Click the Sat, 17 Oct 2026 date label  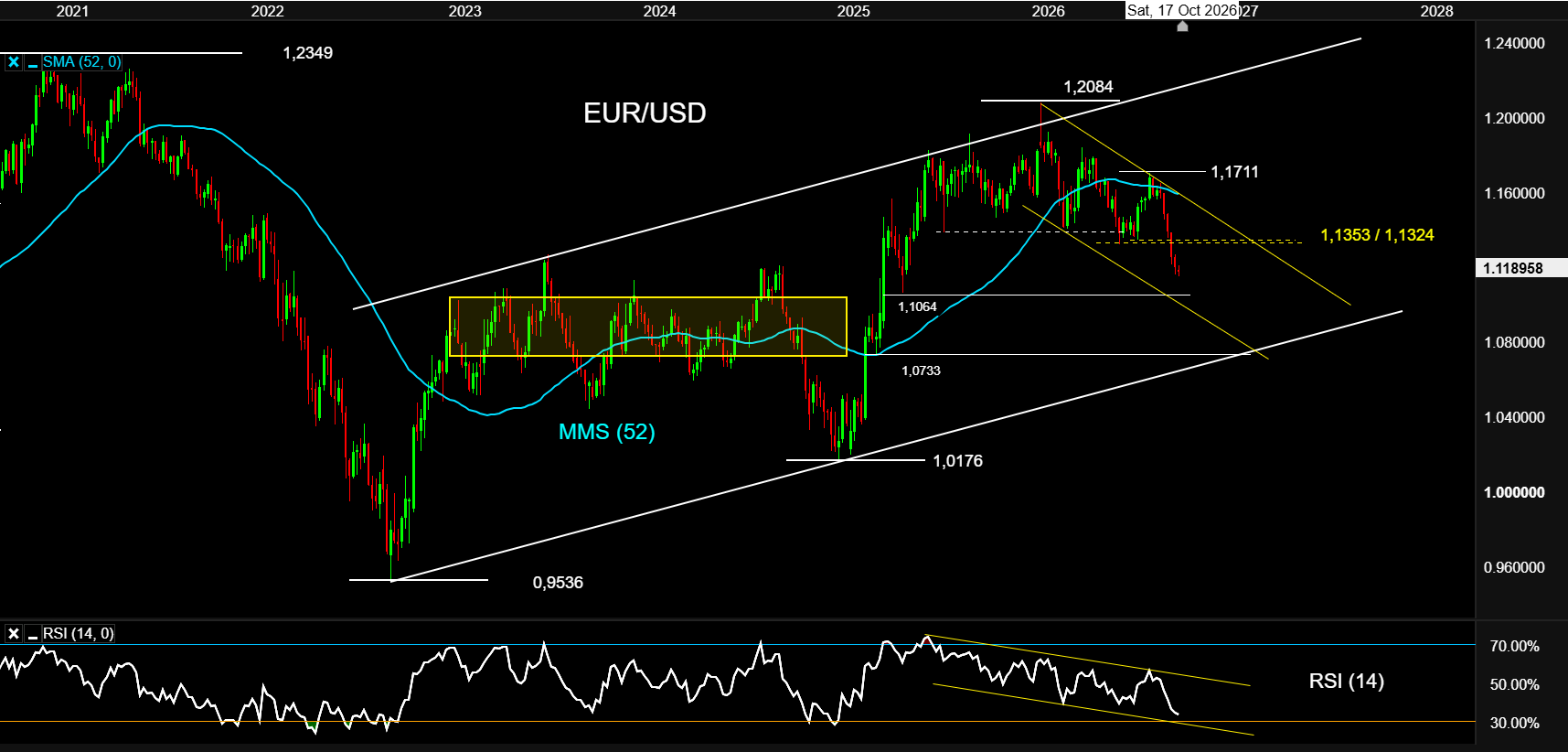[x=1182, y=10]
